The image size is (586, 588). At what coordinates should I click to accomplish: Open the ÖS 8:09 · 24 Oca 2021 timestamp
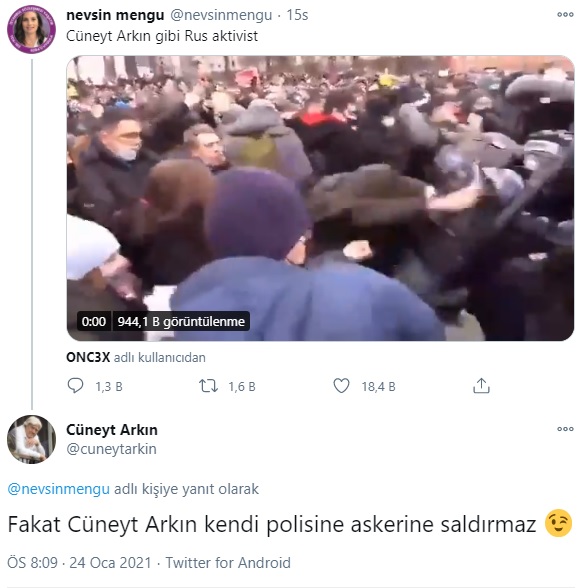coord(79,562)
